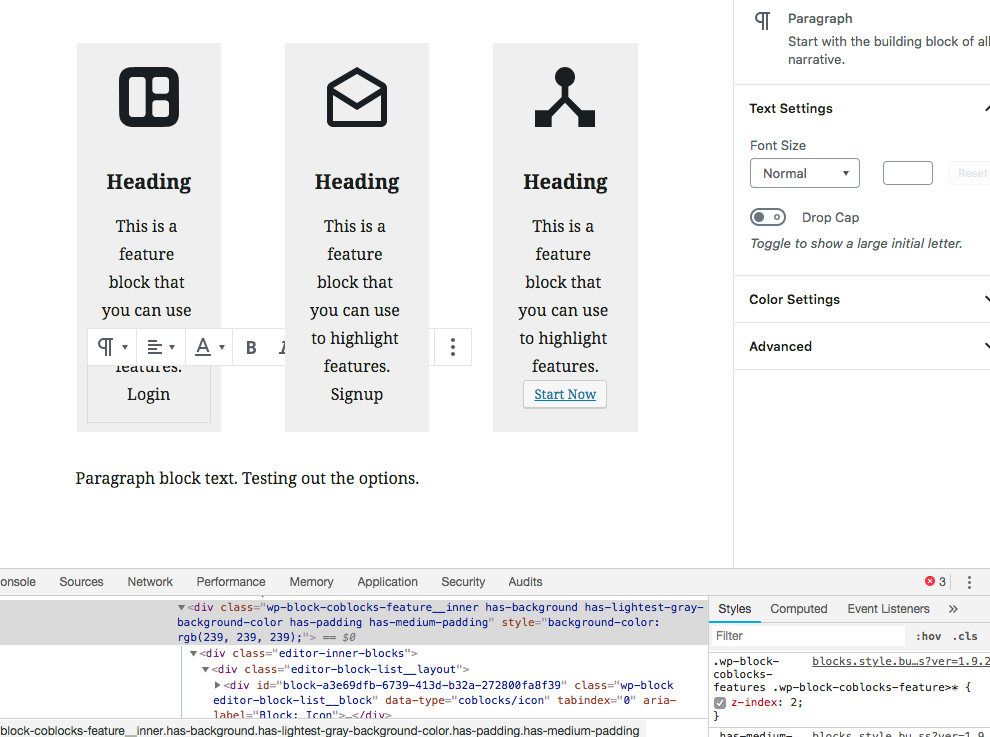The height and width of the screenshot is (737, 990).
Task: Toggle bold formatting
Action: pos(251,347)
